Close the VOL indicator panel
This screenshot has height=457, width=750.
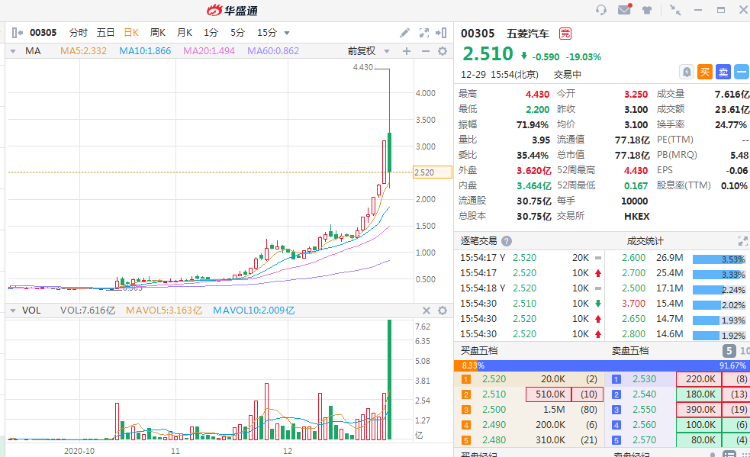pos(426,311)
